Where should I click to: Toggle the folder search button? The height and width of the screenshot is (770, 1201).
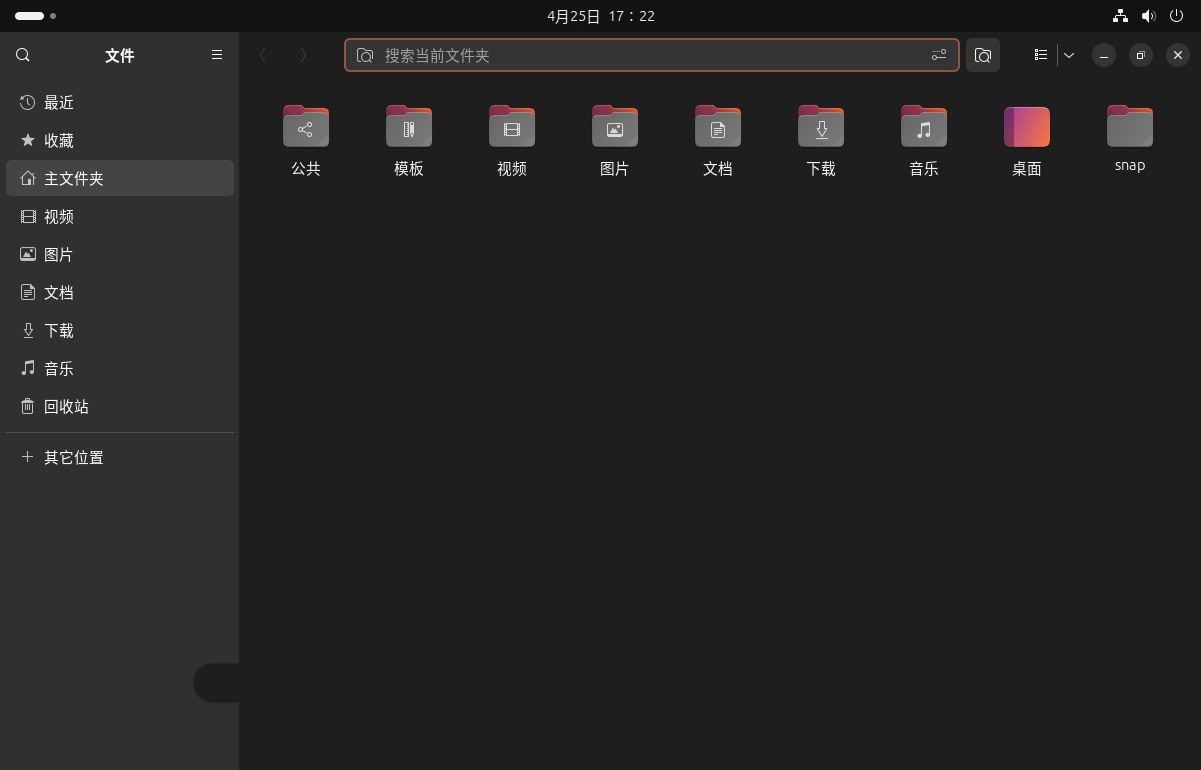983,55
